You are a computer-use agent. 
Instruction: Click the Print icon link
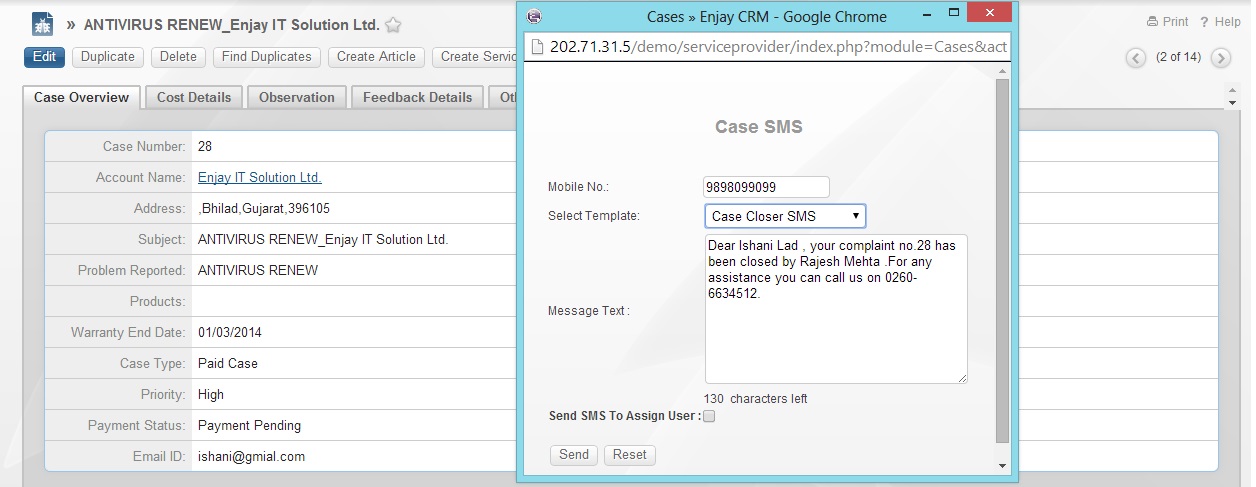tap(1167, 22)
